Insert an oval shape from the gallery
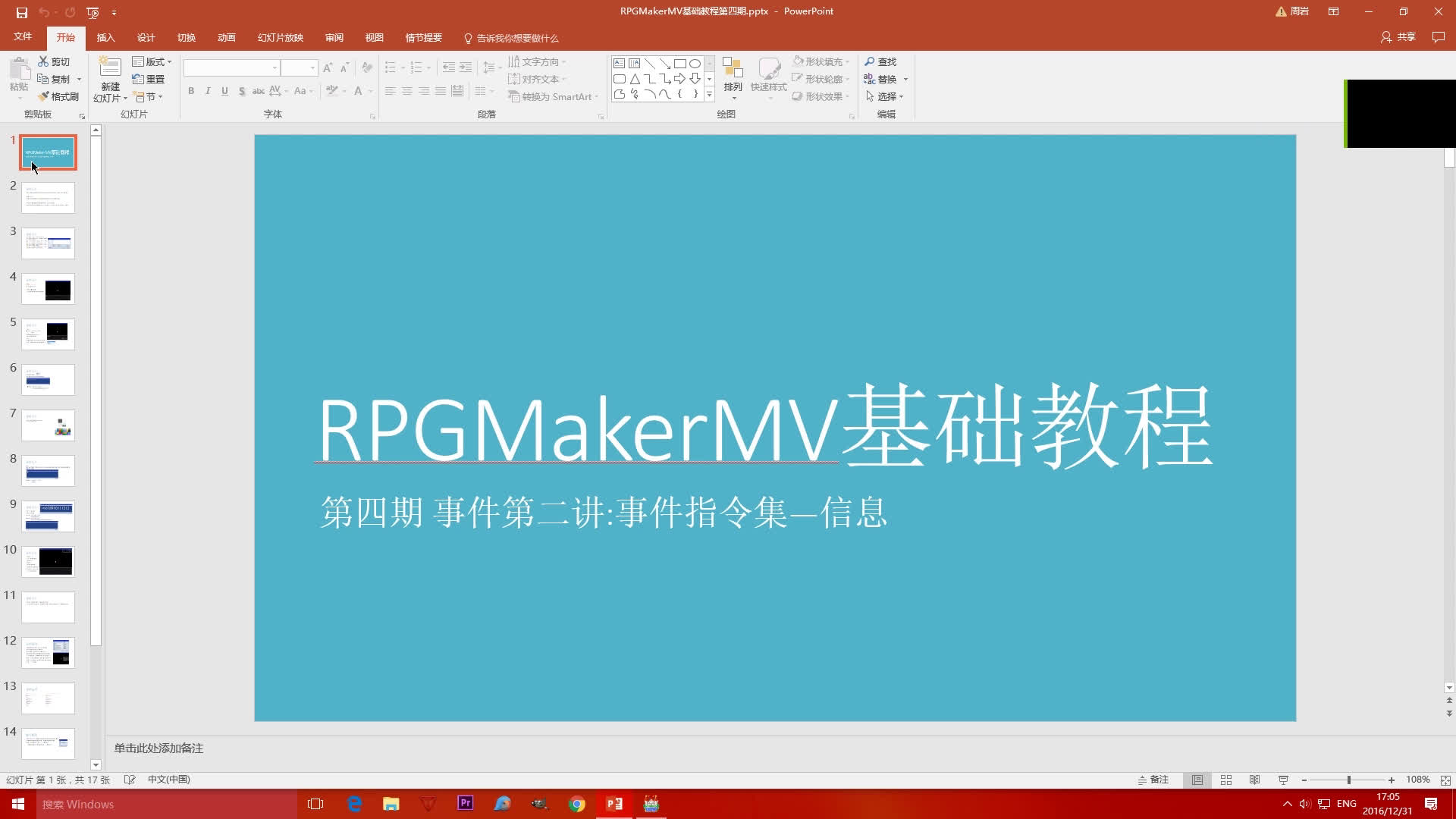The image size is (1456, 819). pos(695,64)
